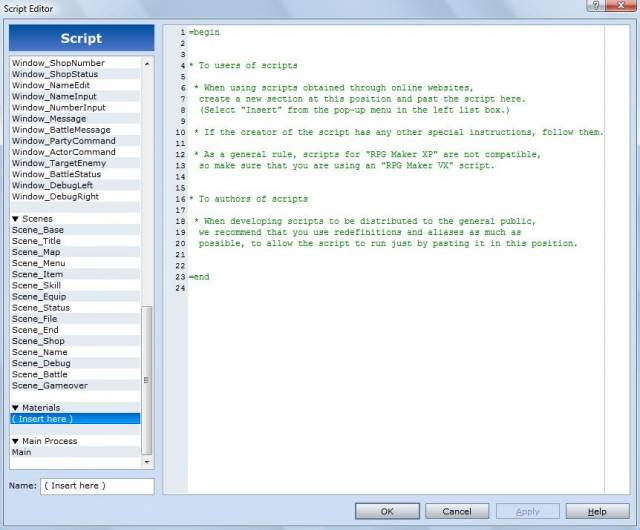The height and width of the screenshot is (530, 640).
Task: Open Help for the Script Editor
Action: [x=597, y=511]
